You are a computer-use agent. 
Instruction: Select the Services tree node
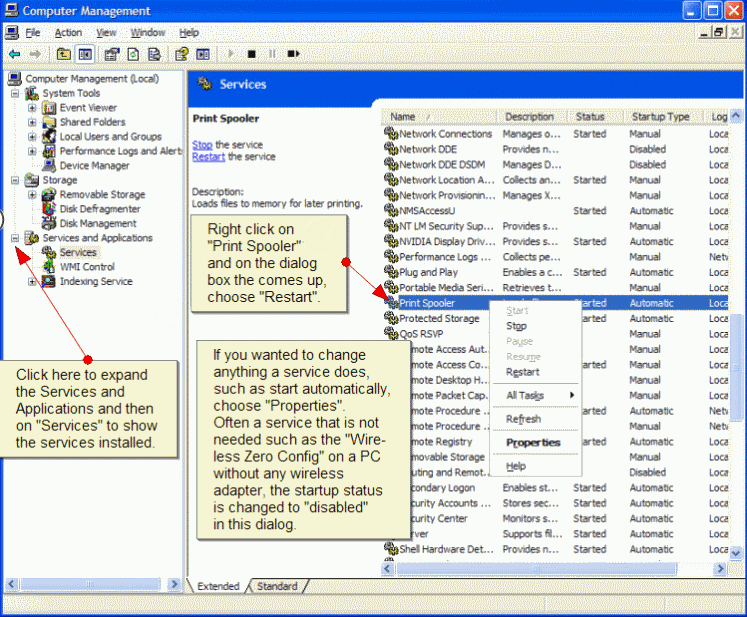78,253
